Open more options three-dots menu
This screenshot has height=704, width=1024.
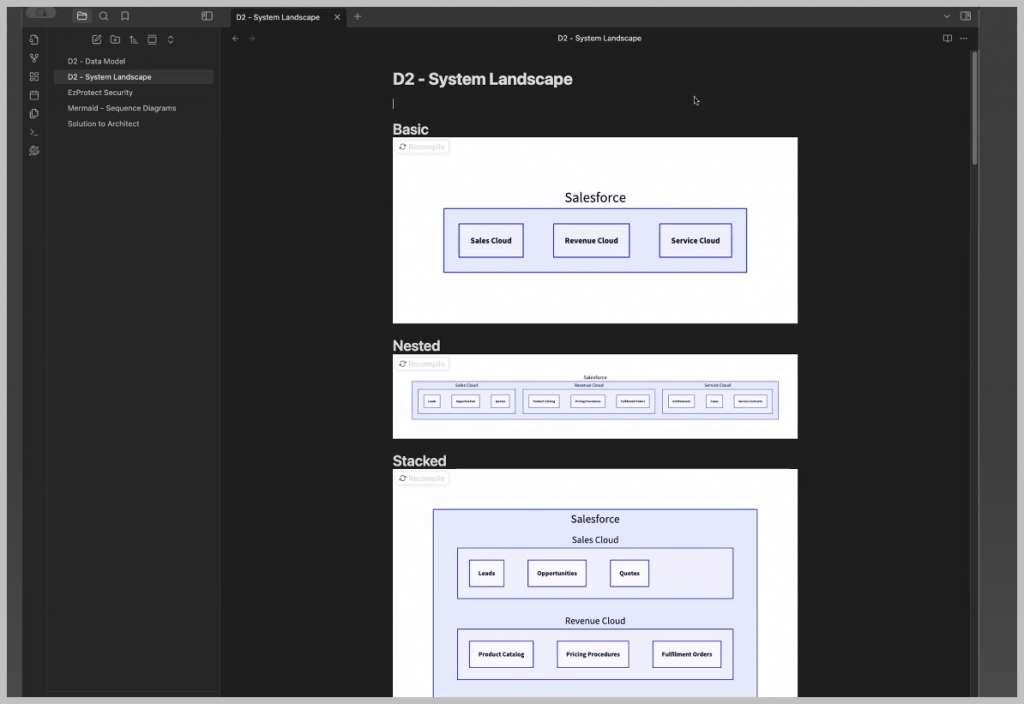pyautogui.click(x=964, y=39)
